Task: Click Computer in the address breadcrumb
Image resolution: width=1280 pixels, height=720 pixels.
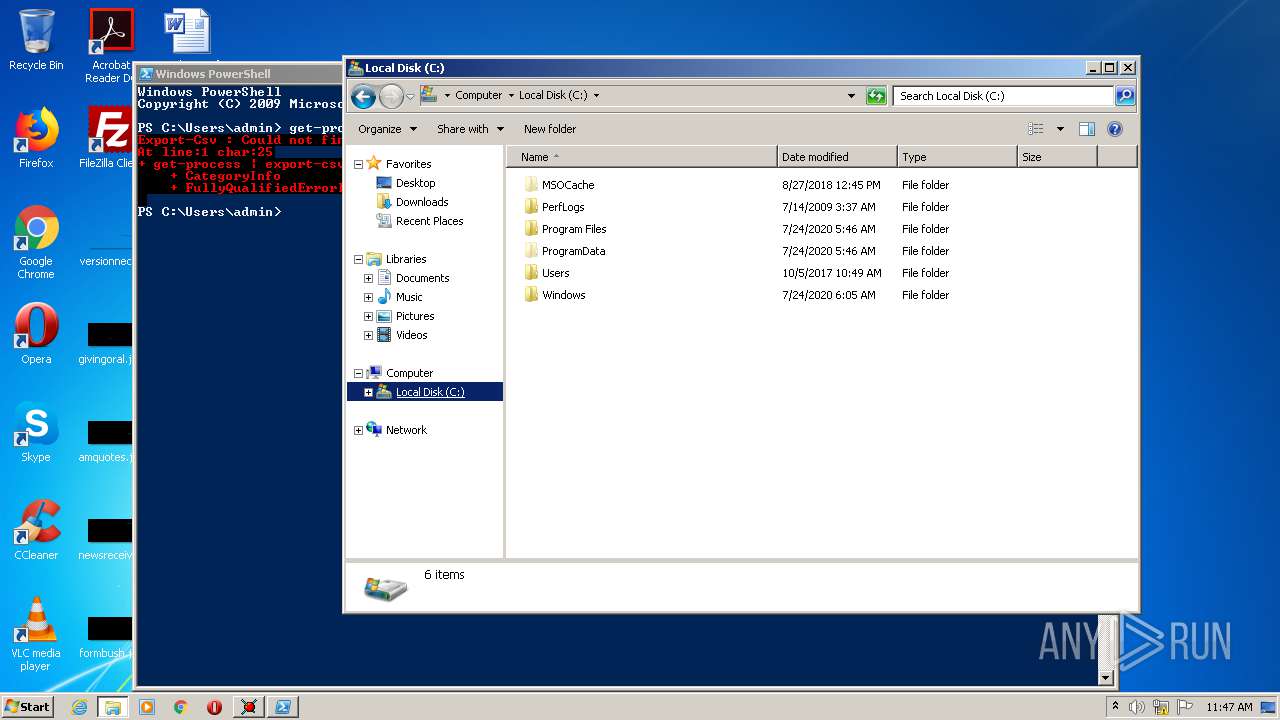Action: tap(478, 96)
